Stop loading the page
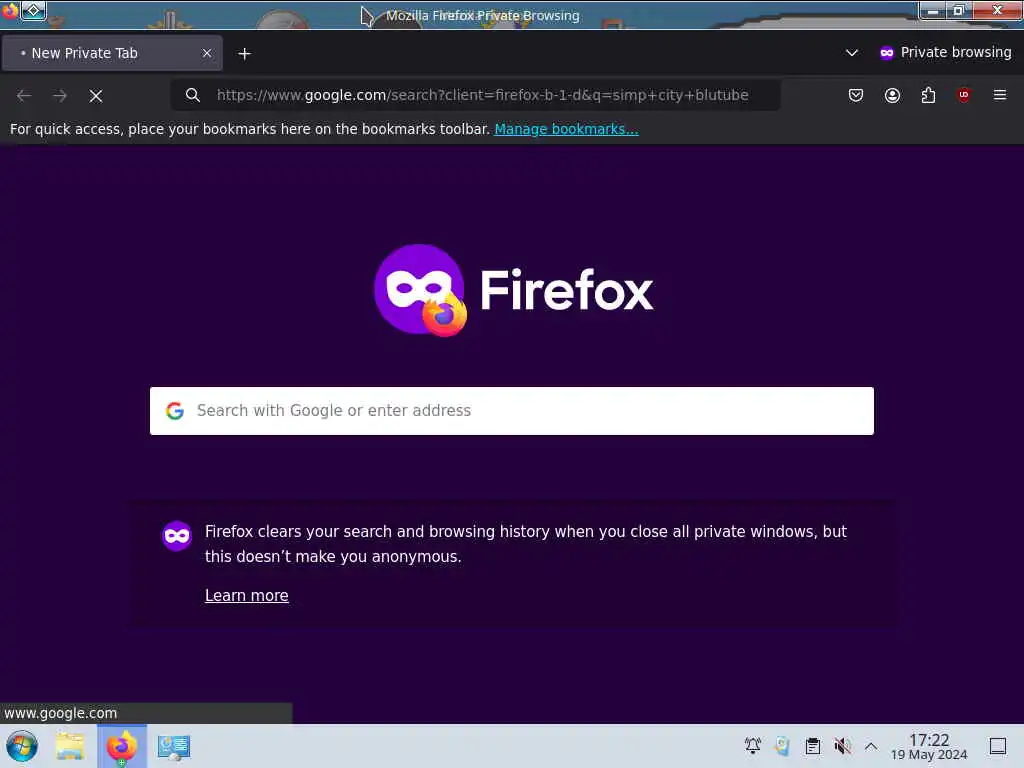 [96, 96]
